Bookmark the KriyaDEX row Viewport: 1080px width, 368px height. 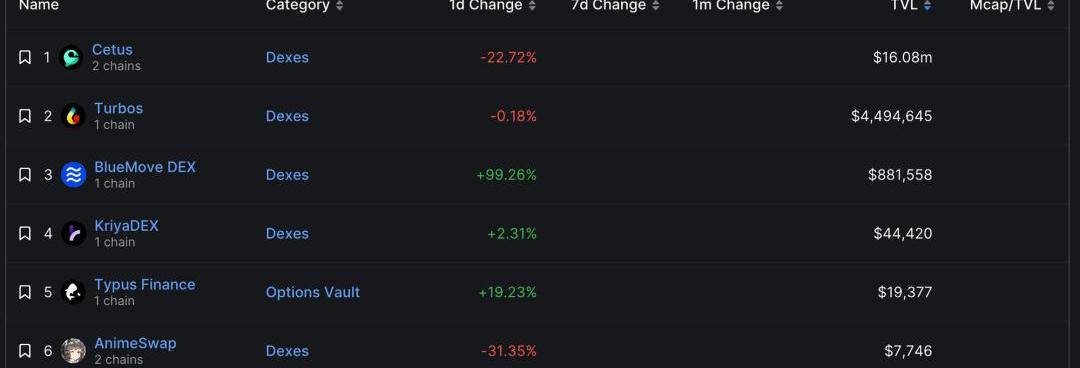coord(24,233)
